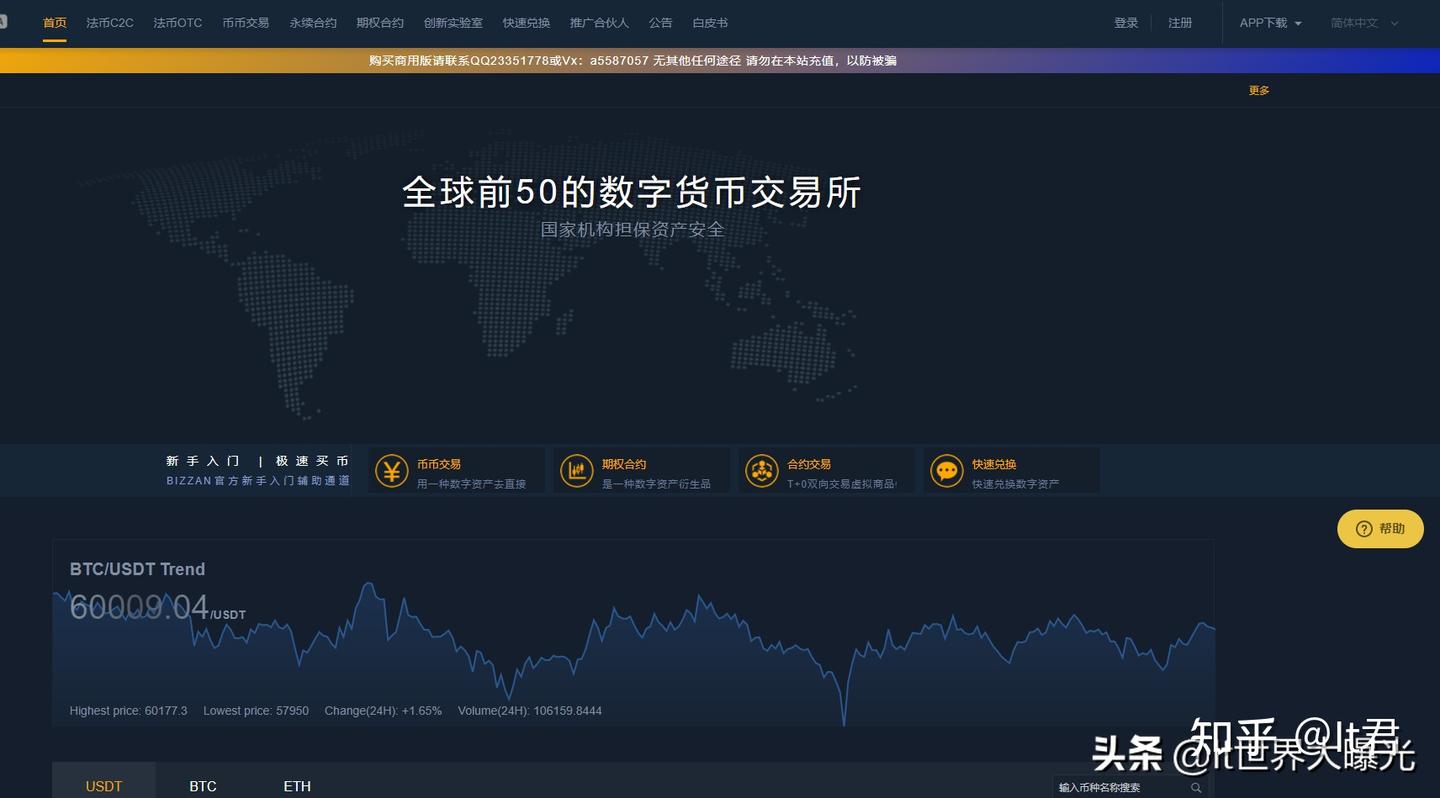This screenshot has height=798, width=1440.
Task: Click the 合约交易 circular icon
Action: pos(762,470)
